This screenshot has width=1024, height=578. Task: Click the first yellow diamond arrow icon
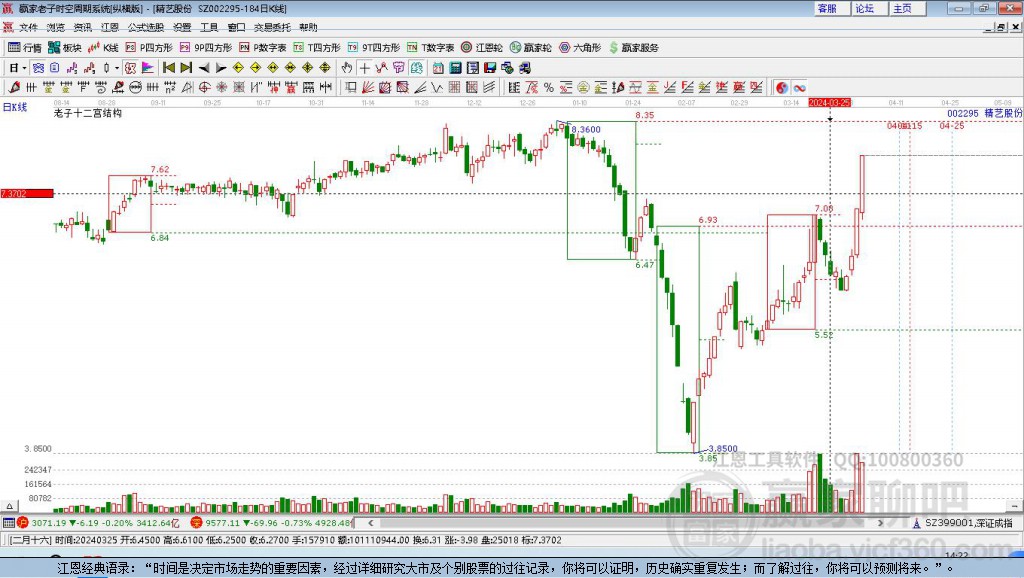238,68
